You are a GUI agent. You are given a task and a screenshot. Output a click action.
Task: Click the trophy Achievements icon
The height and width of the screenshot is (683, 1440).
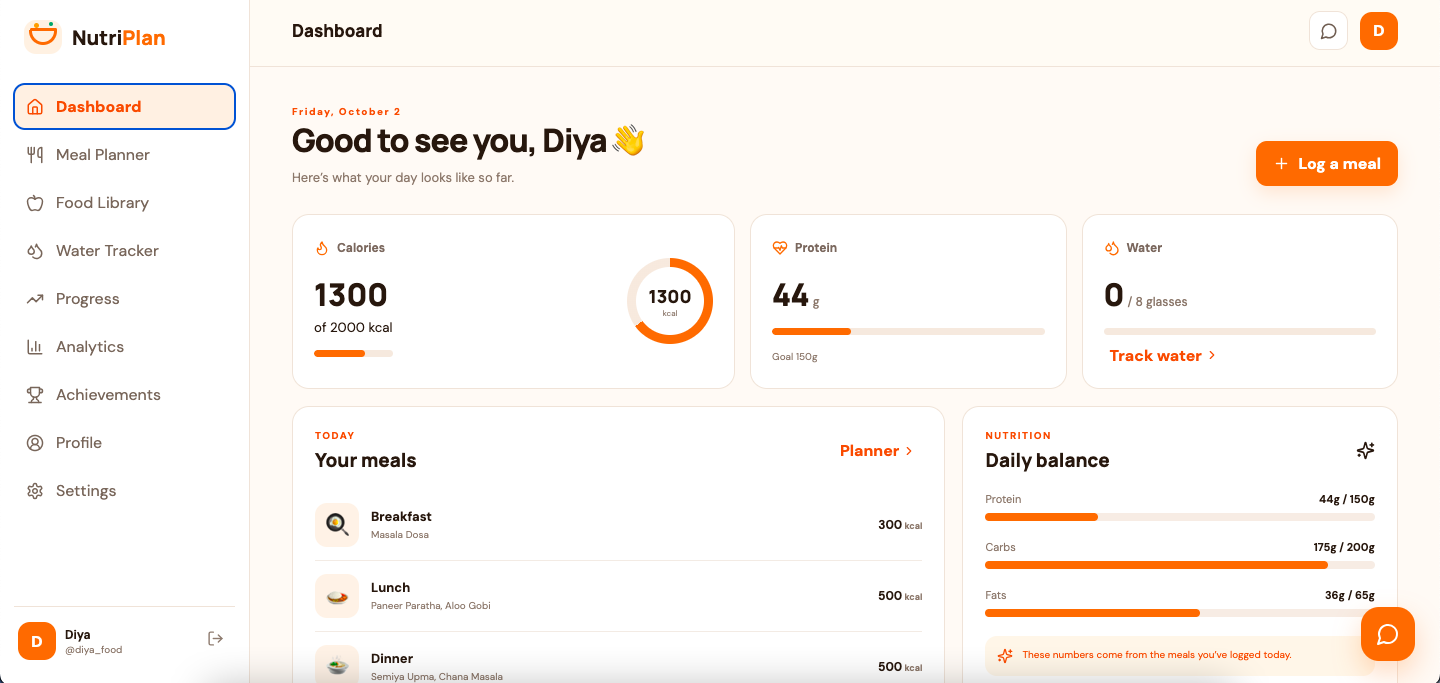point(35,395)
